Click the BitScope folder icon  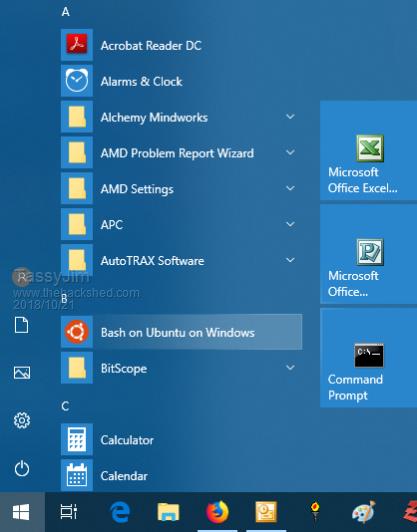coord(77,368)
